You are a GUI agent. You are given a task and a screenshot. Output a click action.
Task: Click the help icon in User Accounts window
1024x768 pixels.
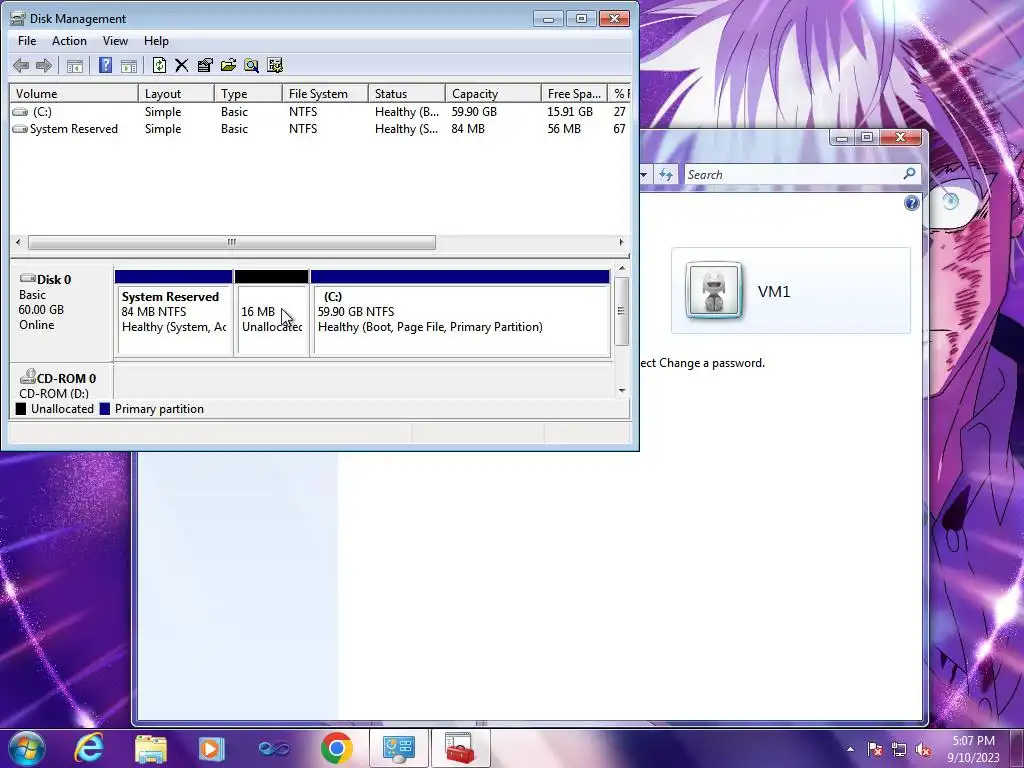912,203
